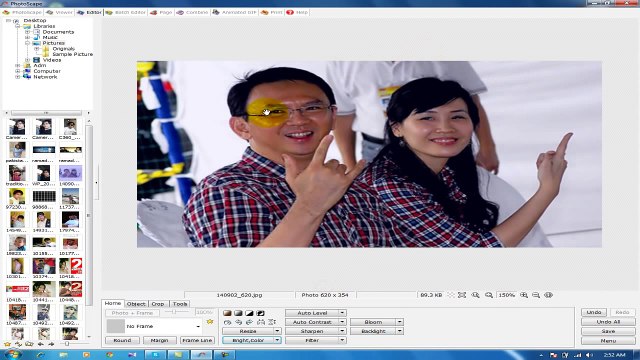Open the Viewer module
The image size is (640, 360).
[x=59, y=12]
